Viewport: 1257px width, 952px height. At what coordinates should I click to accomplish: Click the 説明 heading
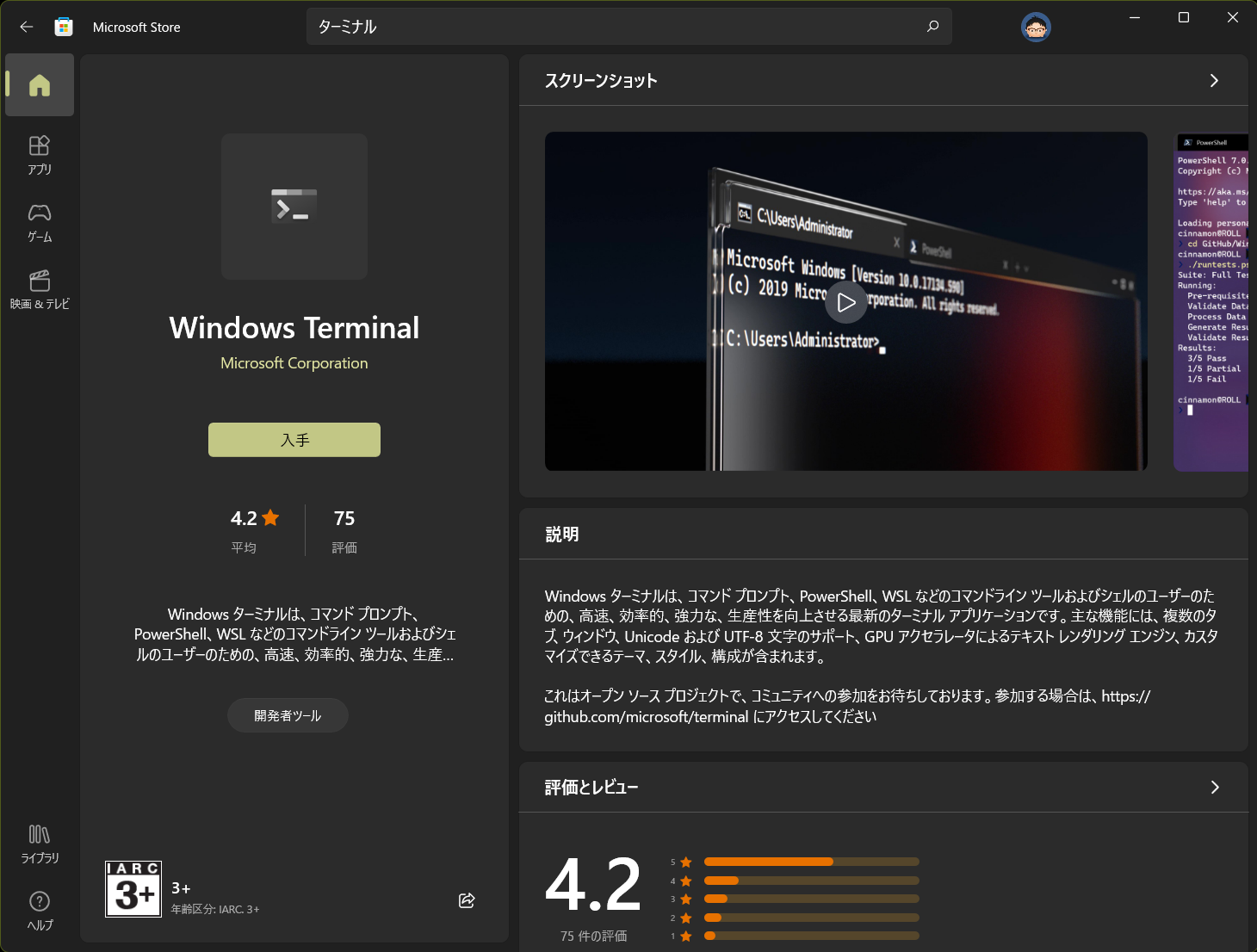pos(561,535)
